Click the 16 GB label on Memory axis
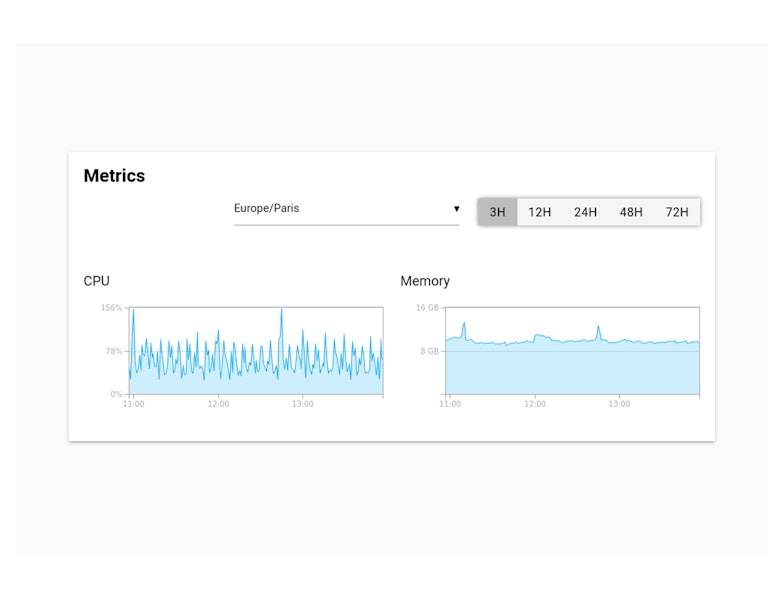This screenshot has width=784, height=596. (427, 308)
